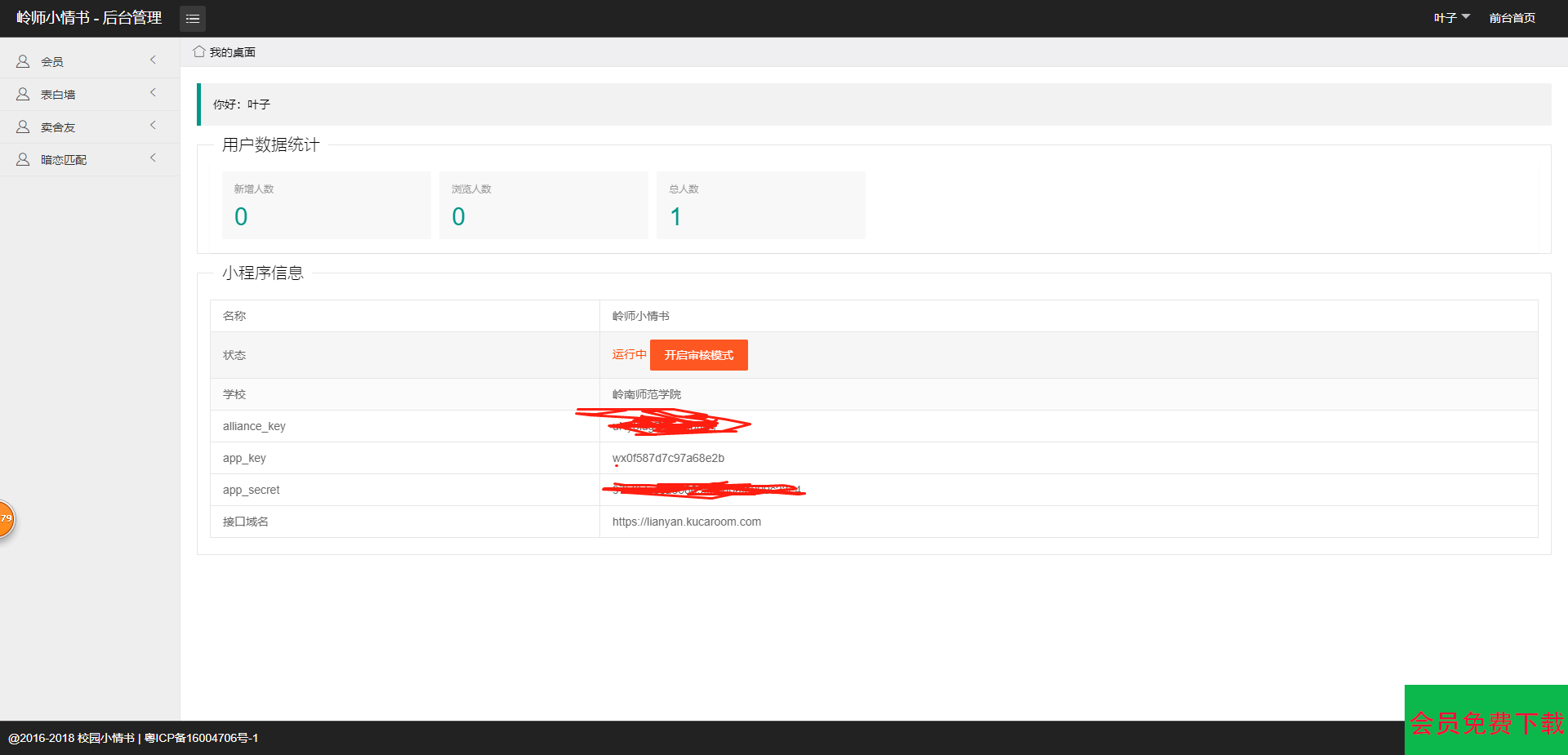Click the lianyan.kucaroom.com domain URL text
The height and width of the screenshot is (755, 1568).
click(686, 522)
